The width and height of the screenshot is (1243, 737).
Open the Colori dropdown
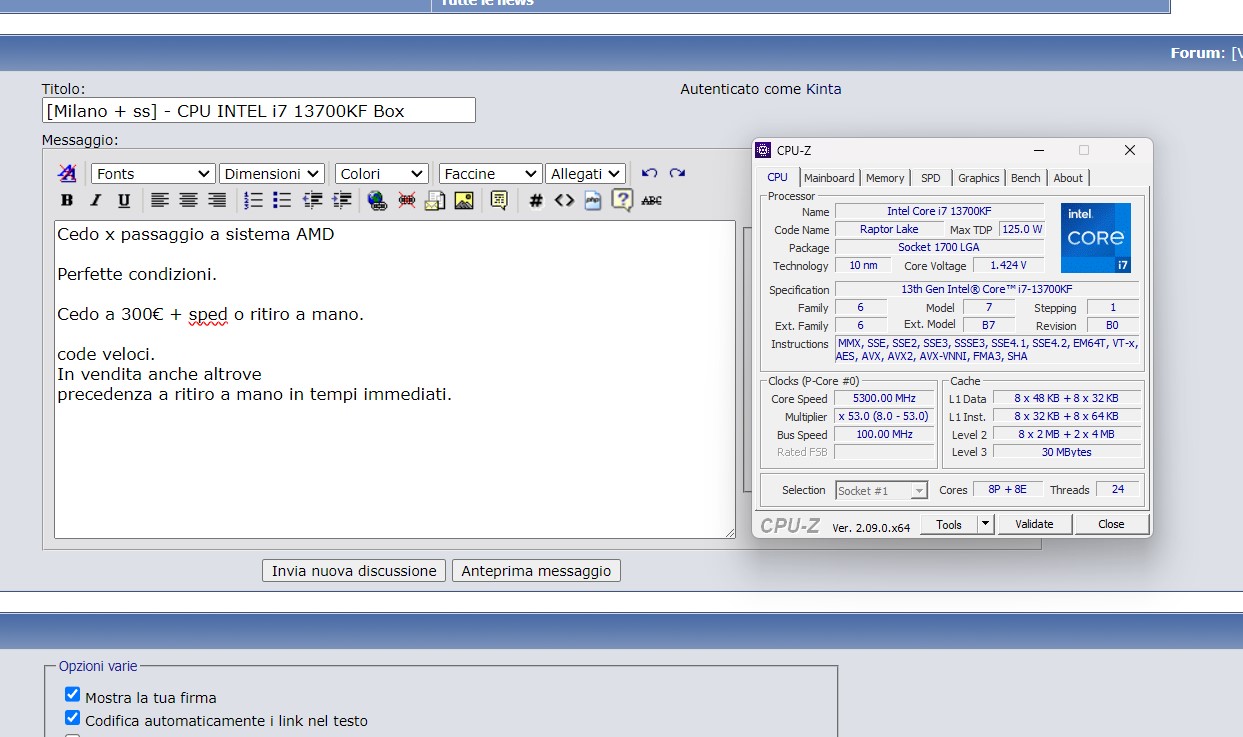click(382, 174)
